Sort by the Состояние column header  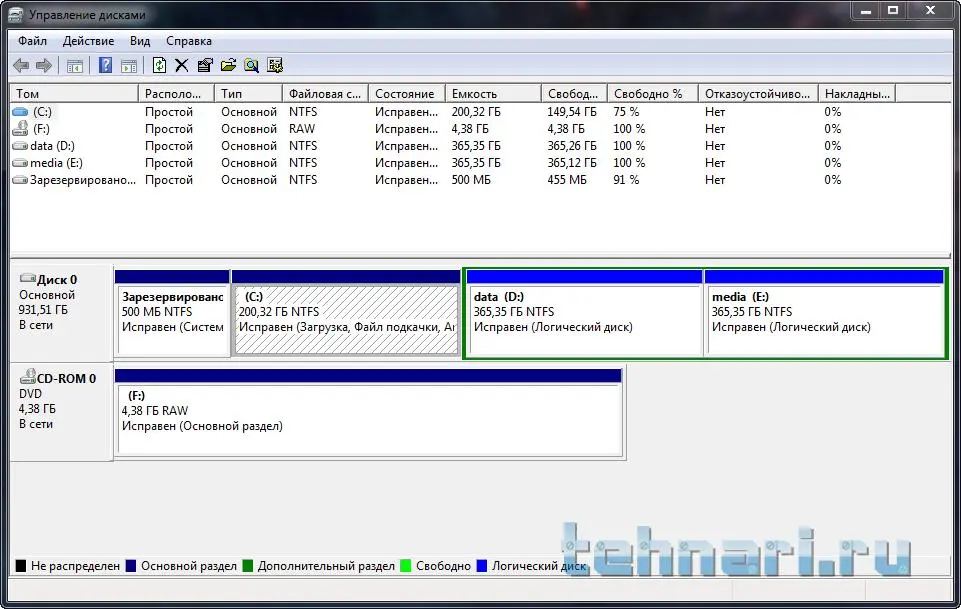(x=407, y=94)
